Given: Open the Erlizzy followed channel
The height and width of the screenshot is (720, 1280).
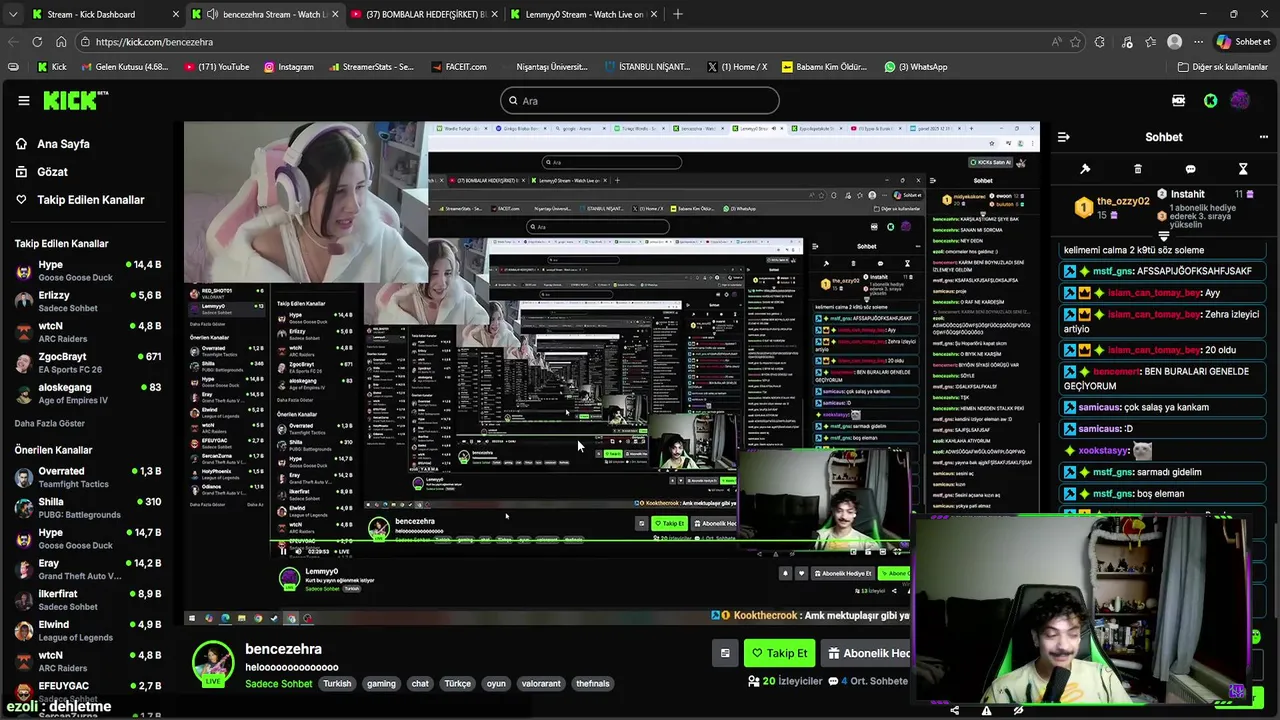Looking at the screenshot, I should pos(88,301).
